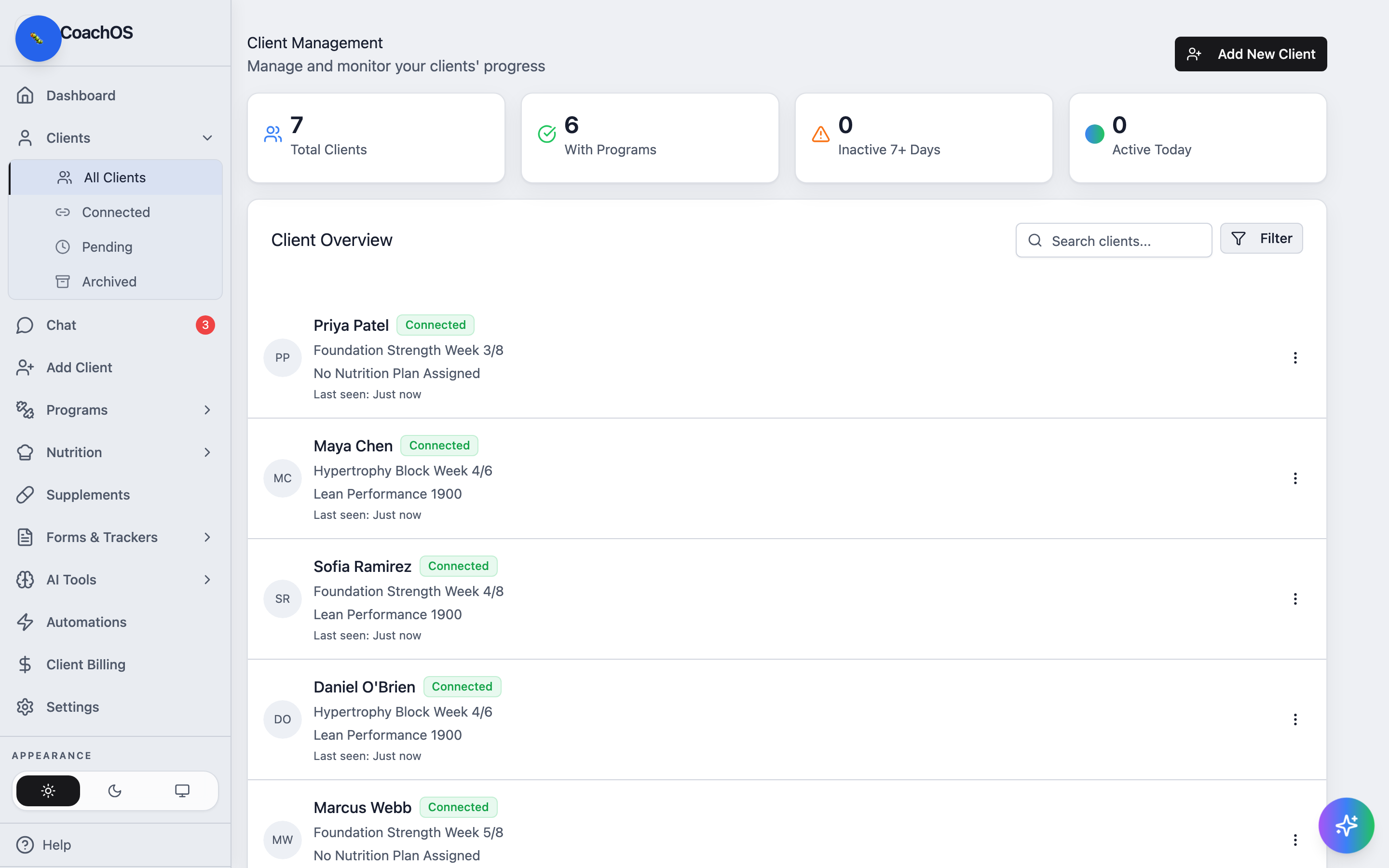Viewport: 1389px width, 868px height.
Task: Open the Archived clients list
Action: pyautogui.click(x=116, y=282)
